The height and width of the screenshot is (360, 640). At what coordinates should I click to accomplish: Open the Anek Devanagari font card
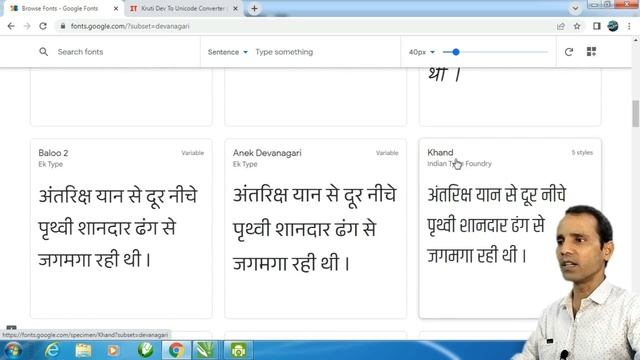pos(316,229)
